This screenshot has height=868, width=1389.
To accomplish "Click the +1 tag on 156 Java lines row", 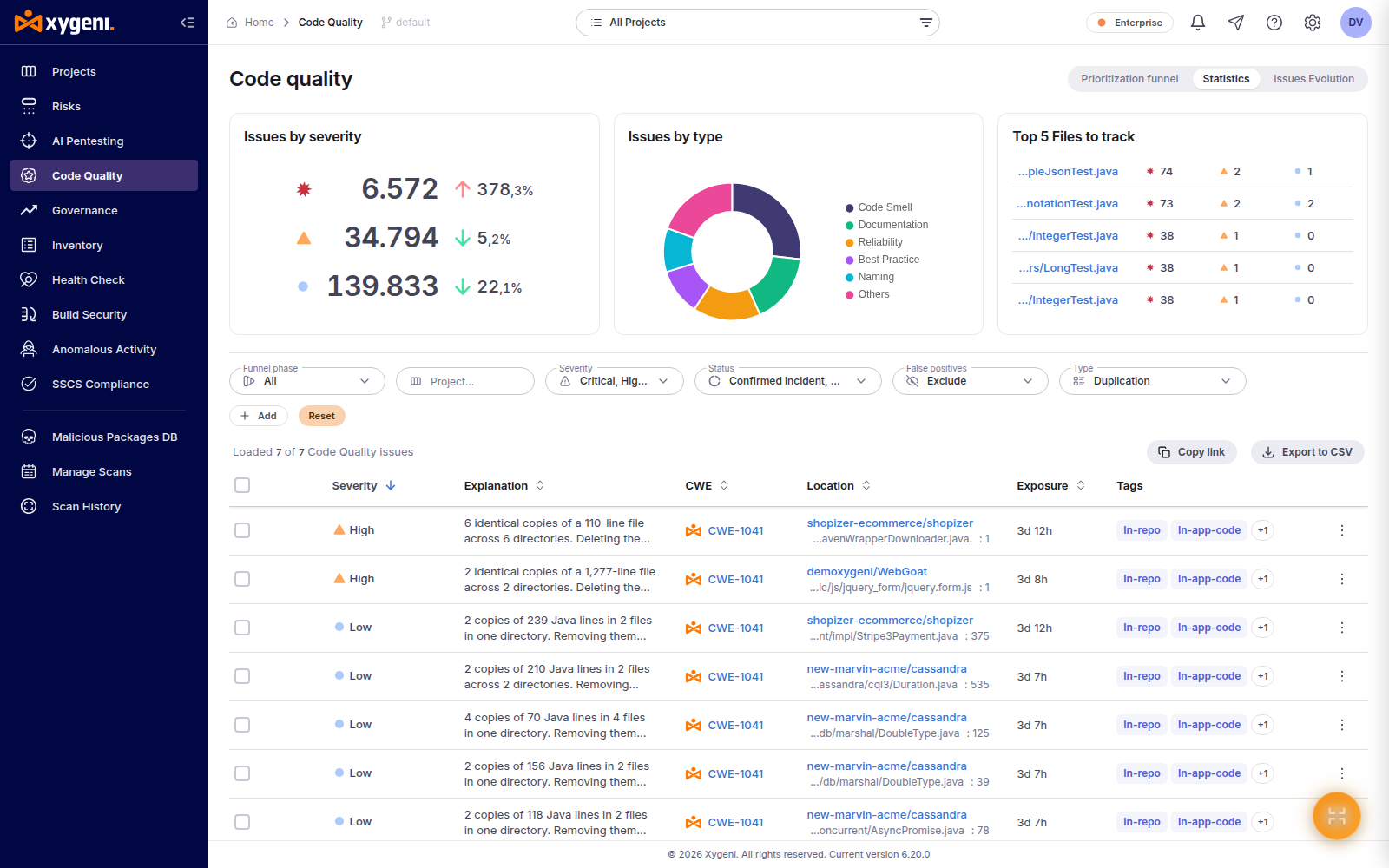I will (1263, 773).
